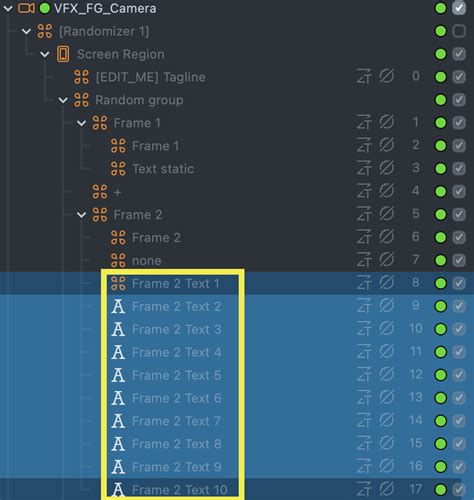Collapse the Random group chevron
The width and height of the screenshot is (474, 500).
63,100
